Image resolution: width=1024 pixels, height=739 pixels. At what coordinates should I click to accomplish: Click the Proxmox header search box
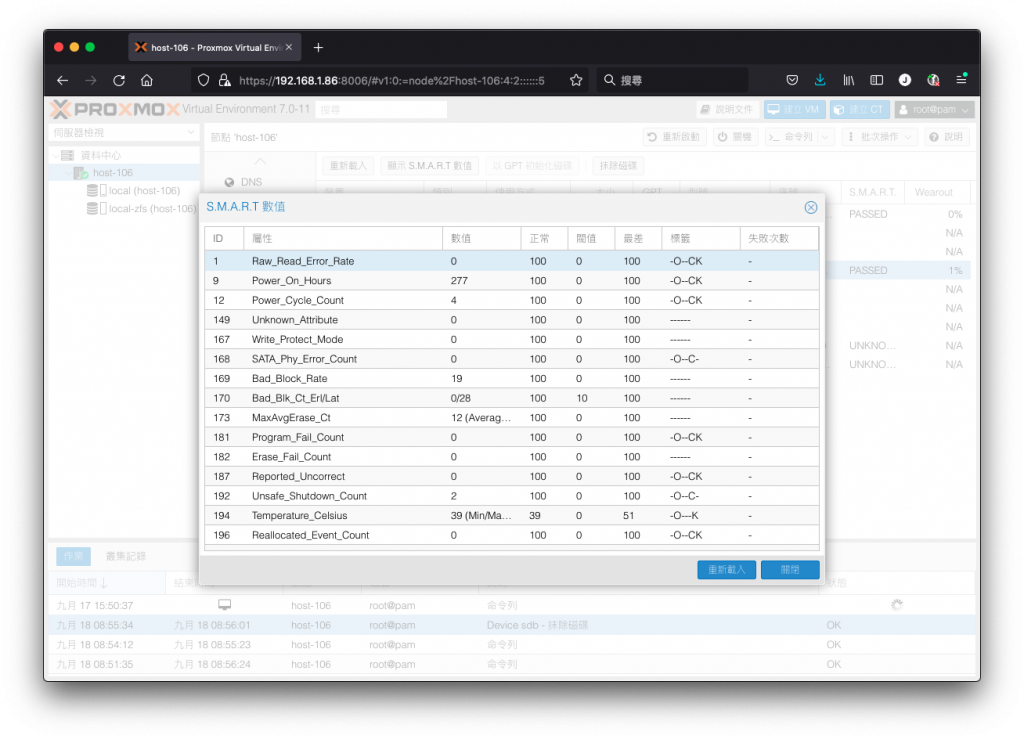point(381,110)
